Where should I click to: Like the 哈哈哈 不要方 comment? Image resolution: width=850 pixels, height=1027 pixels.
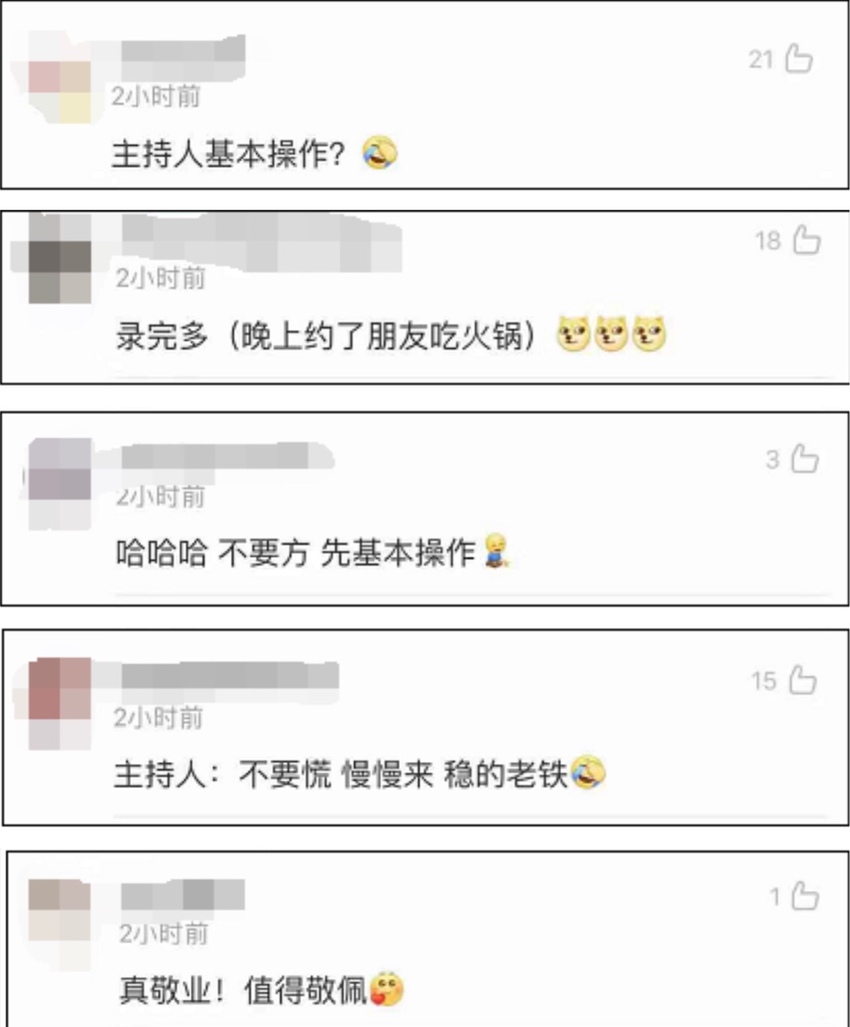click(x=805, y=458)
